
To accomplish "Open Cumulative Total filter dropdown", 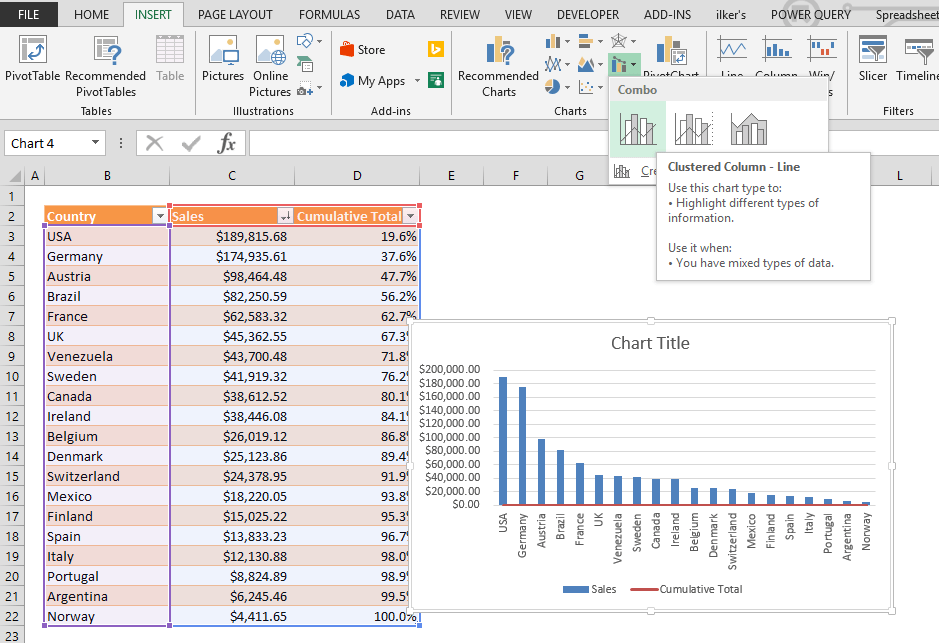I will 410,216.
